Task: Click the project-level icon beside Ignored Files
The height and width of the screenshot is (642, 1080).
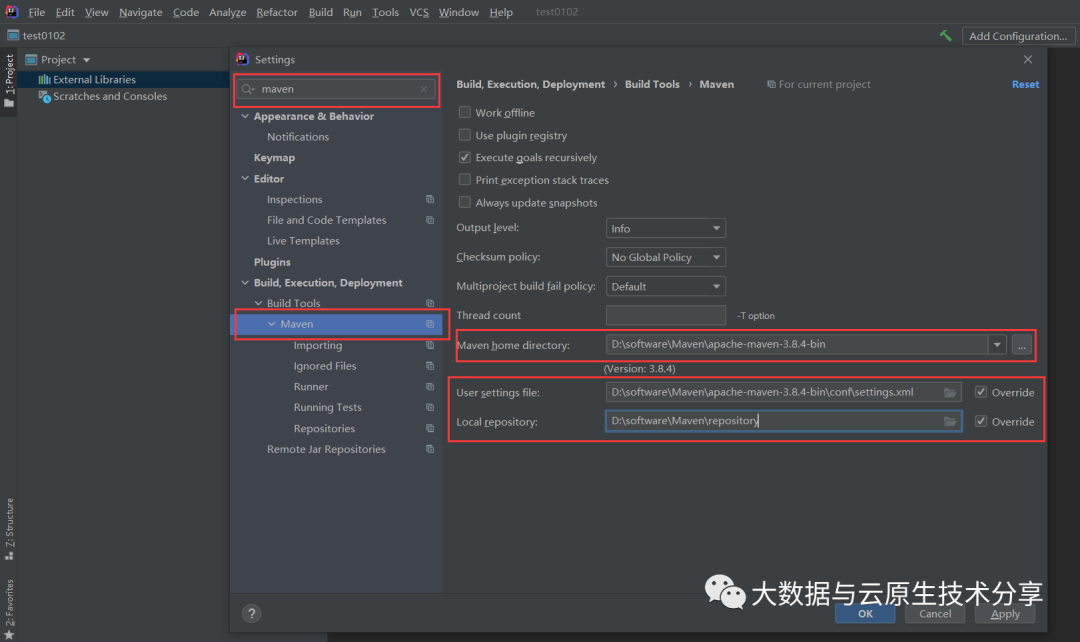Action: pyautogui.click(x=430, y=366)
